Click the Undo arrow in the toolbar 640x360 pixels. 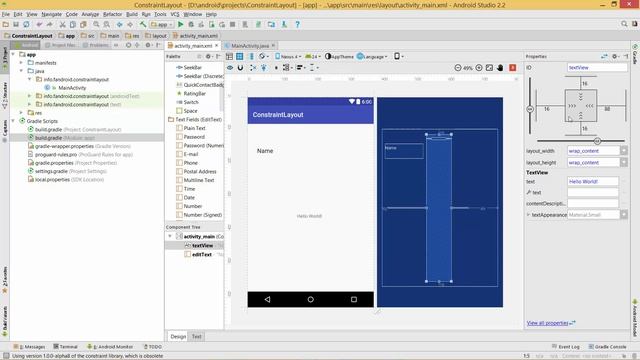[39, 24]
